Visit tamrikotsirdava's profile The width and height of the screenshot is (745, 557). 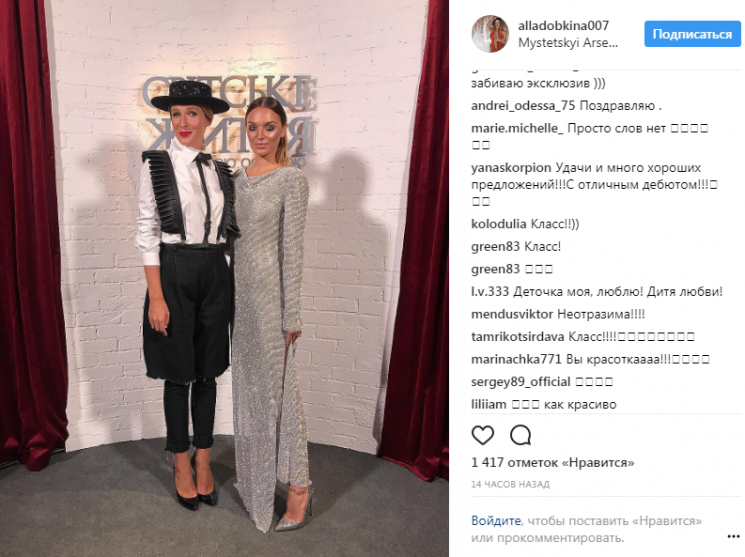(517, 337)
